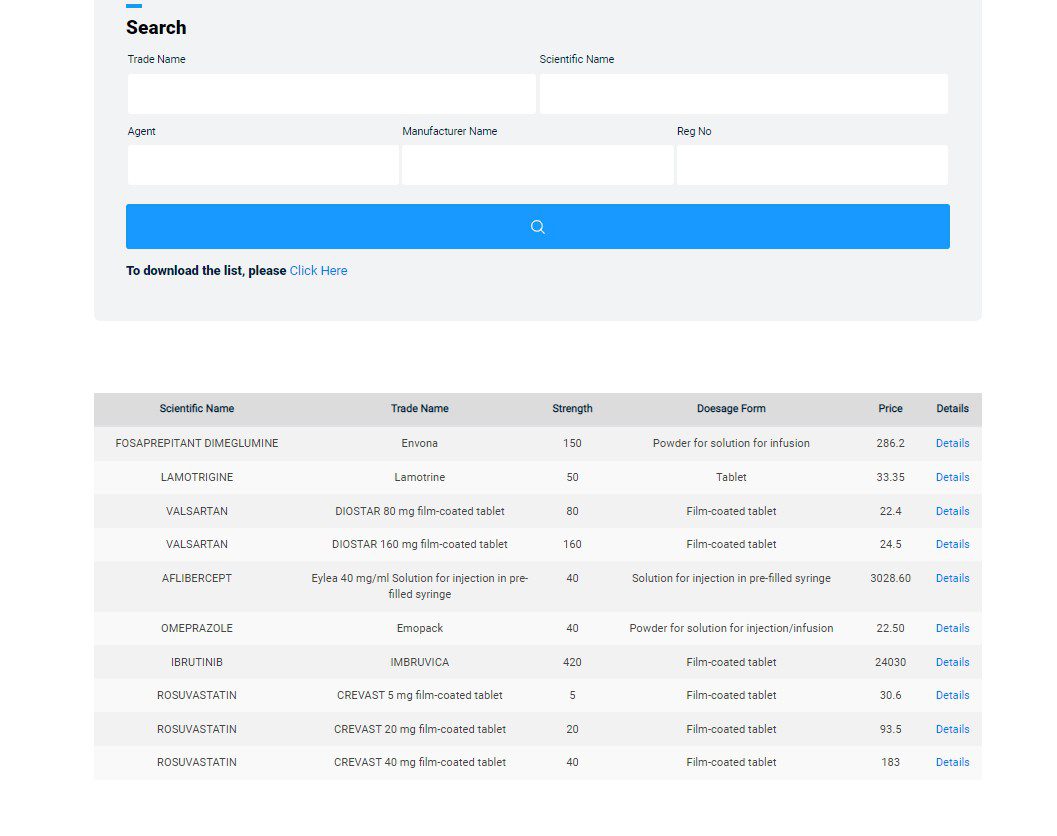View Details for DIOSTAR 80 mg tablet
The width and height of the screenshot is (1057, 836).
tap(953, 511)
